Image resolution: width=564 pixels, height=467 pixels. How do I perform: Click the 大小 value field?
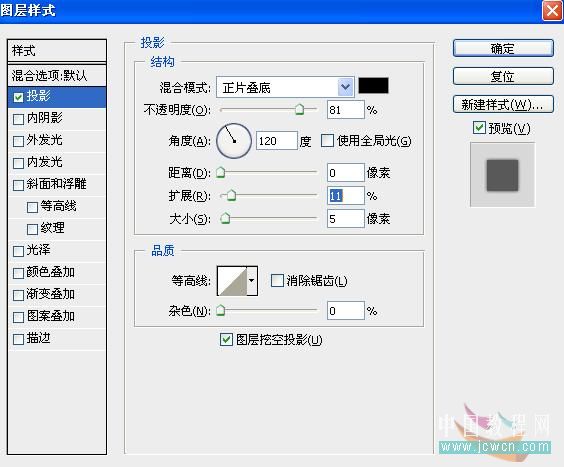(x=346, y=219)
